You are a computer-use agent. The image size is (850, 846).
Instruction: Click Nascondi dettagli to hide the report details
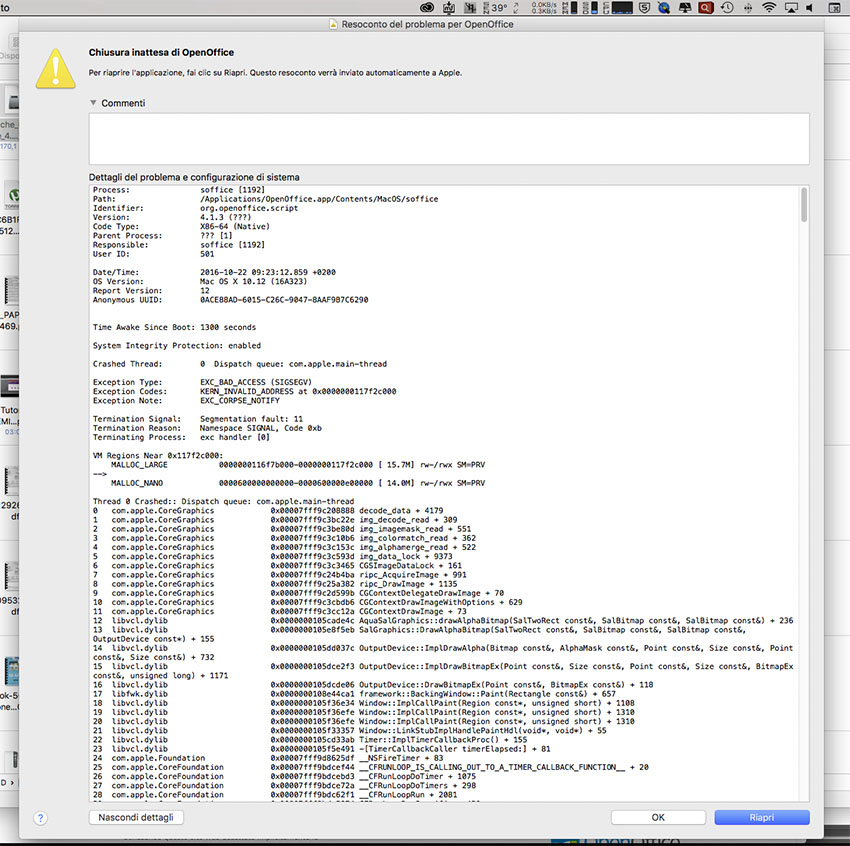136,817
